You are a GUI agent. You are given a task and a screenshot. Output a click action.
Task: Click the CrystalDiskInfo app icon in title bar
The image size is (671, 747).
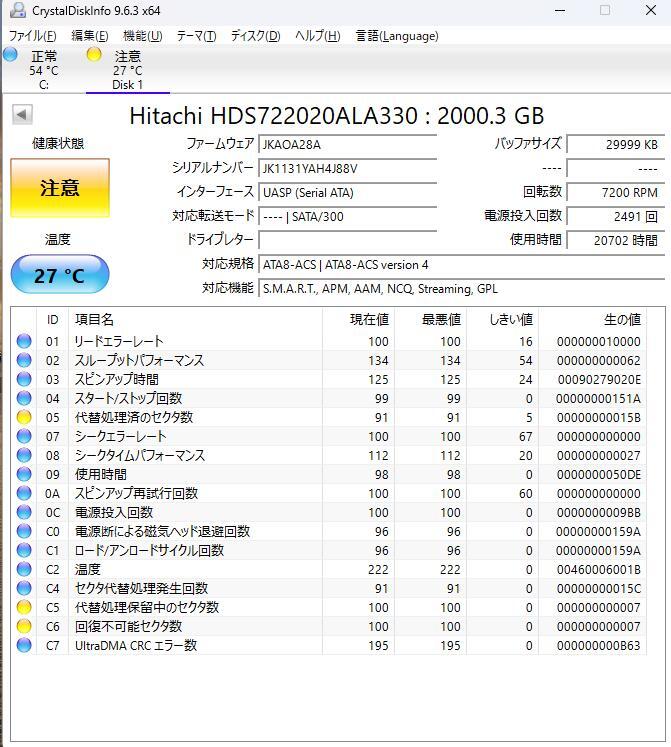pos(16,11)
